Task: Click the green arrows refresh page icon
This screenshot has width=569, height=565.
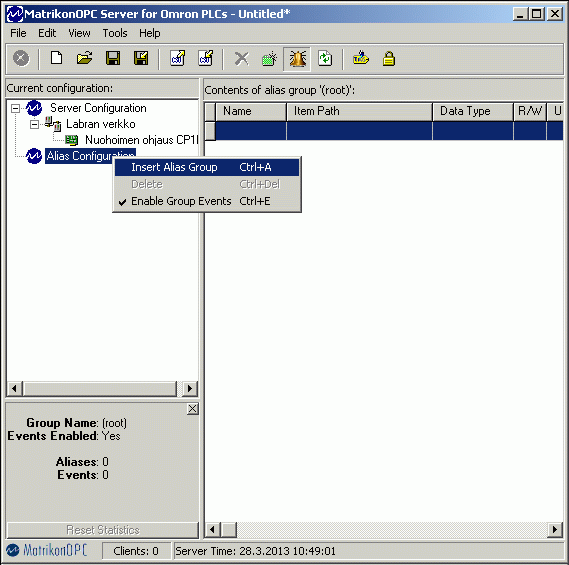Action: tap(325, 58)
